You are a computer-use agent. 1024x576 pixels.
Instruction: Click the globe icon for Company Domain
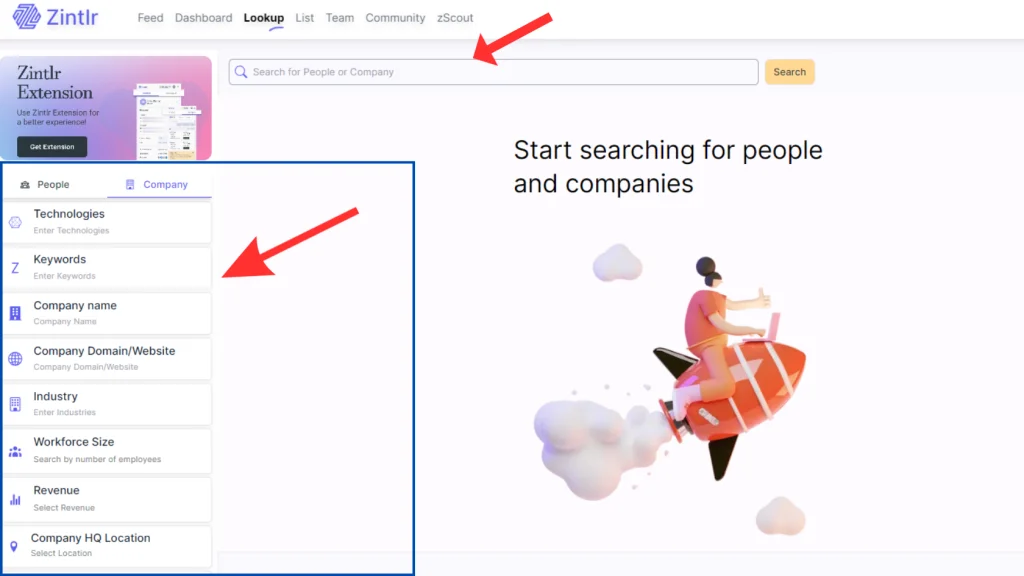[x=15, y=359]
